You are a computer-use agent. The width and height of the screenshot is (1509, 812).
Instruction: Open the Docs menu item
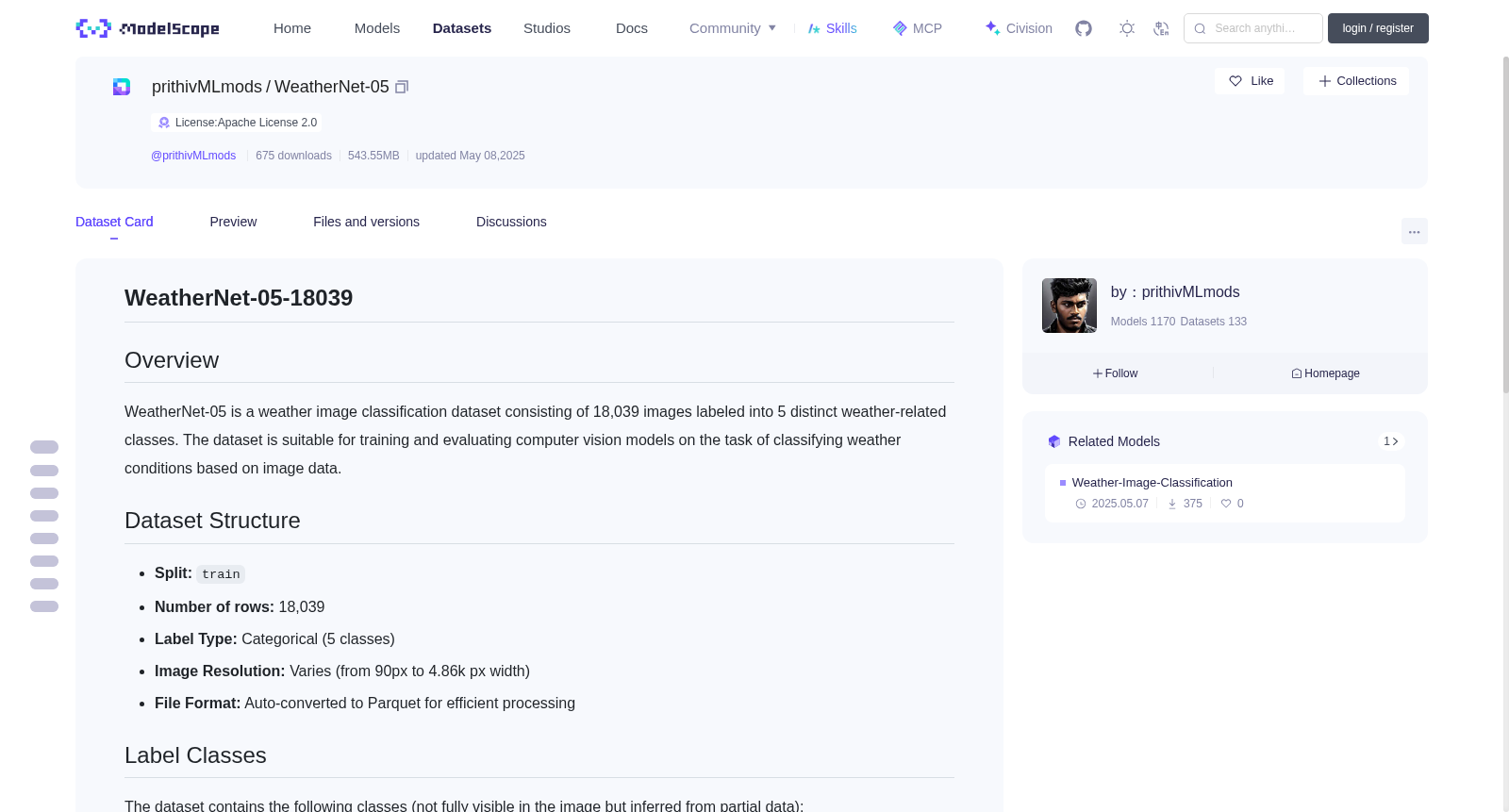click(632, 28)
